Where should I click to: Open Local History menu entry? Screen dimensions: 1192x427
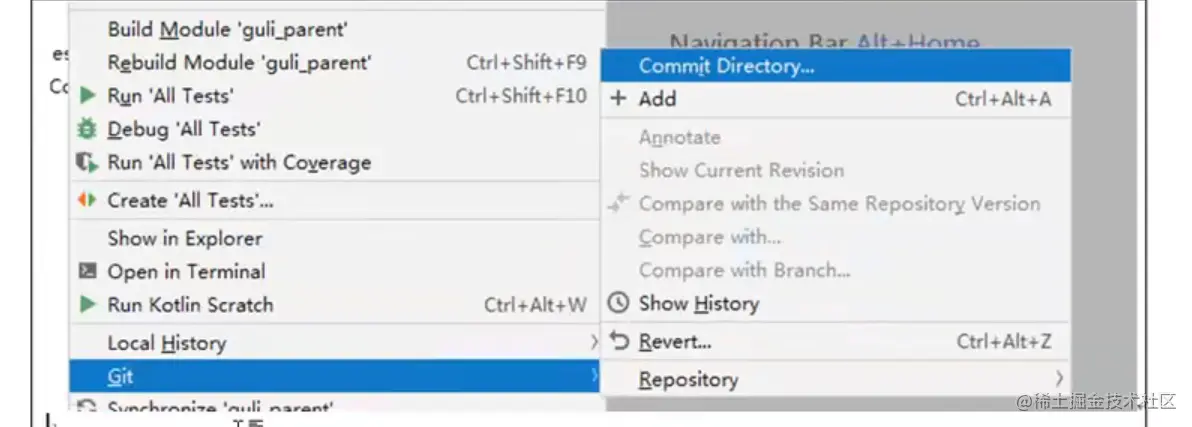click(x=167, y=343)
